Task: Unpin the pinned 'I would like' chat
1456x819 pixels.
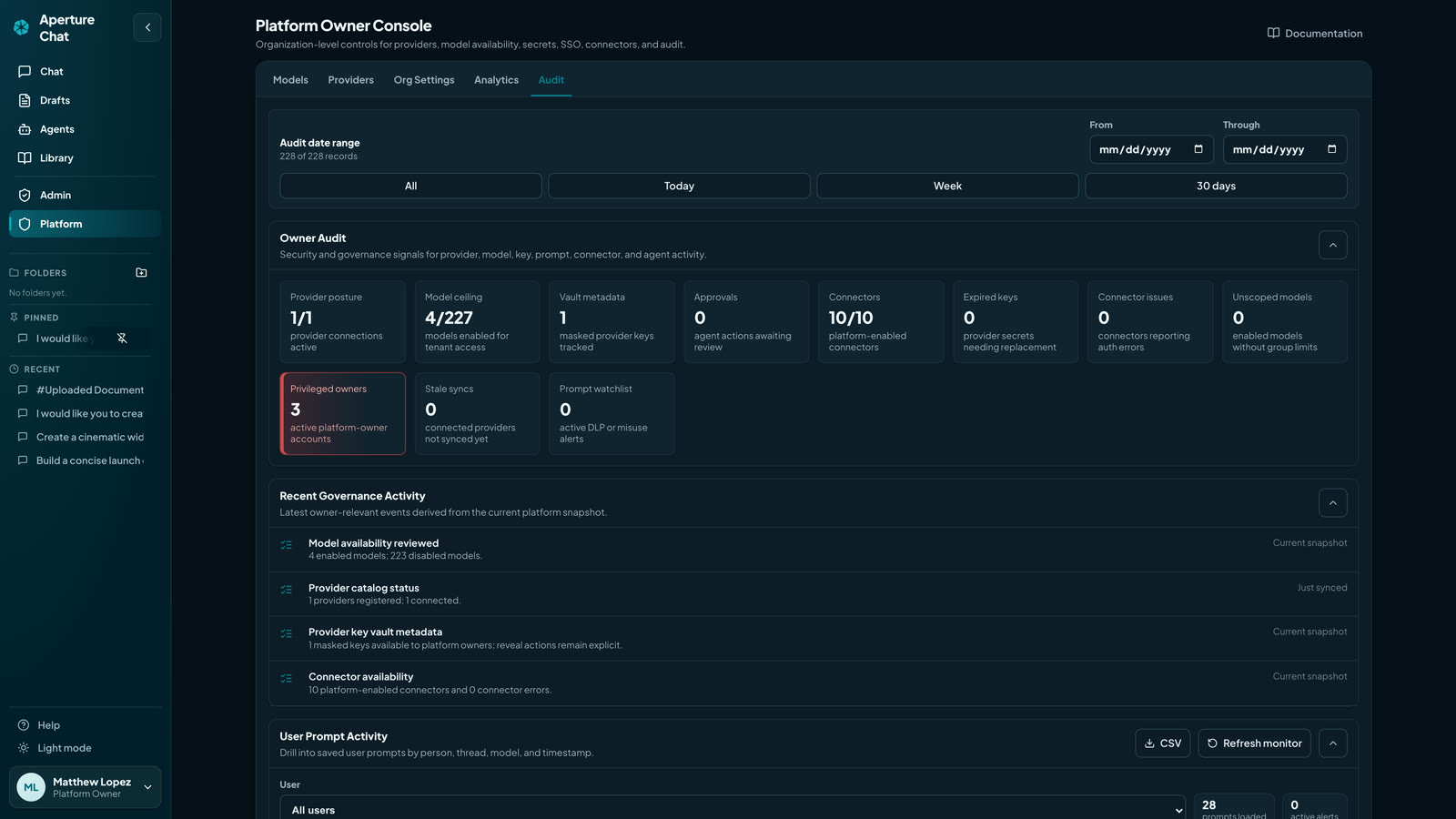Action: click(122, 339)
